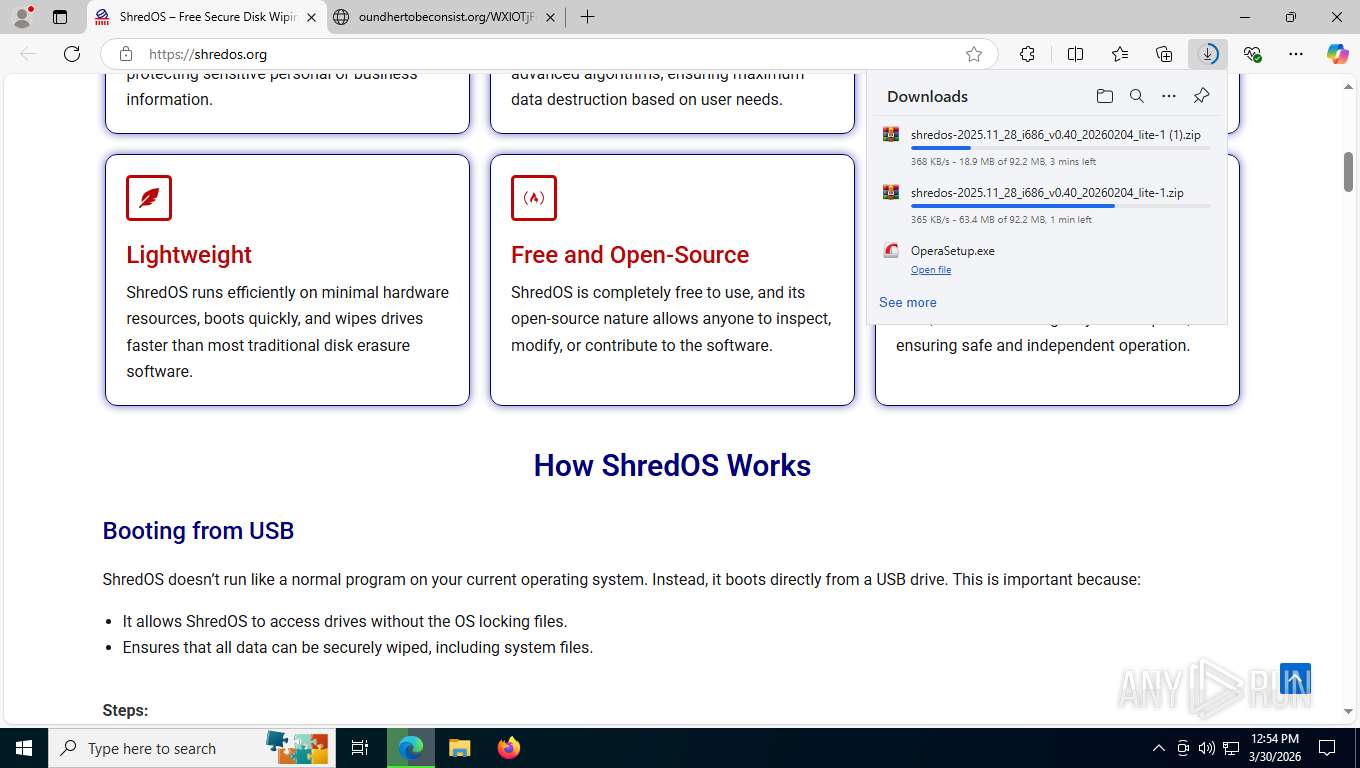Switch to ShredOS tab
Image resolution: width=1360 pixels, height=768 pixels.
[x=206, y=17]
